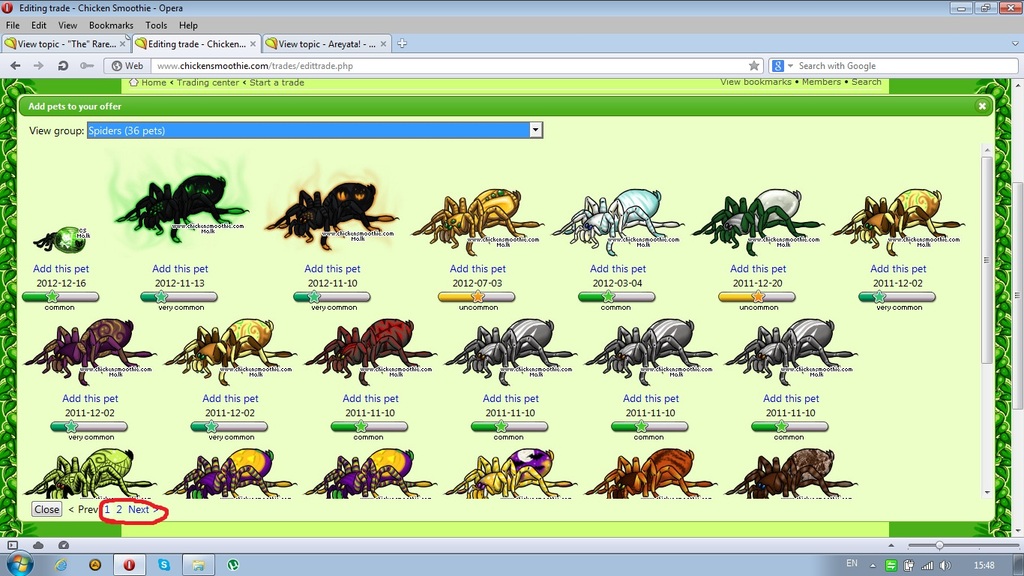Click the Close button in the dialog
1024x576 pixels.
(x=47, y=509)
